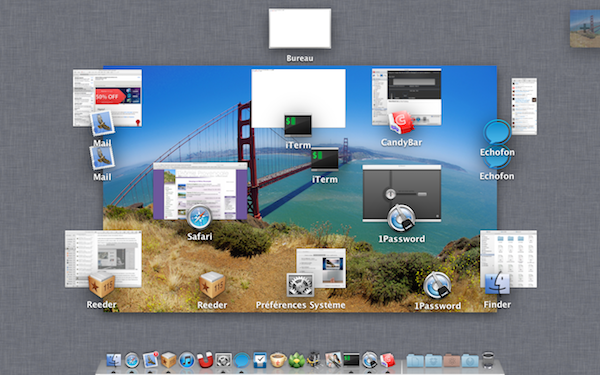Select the Mail window with 50% OFF banner
This screenshot has width=600, height=375.
pos(107,98)
